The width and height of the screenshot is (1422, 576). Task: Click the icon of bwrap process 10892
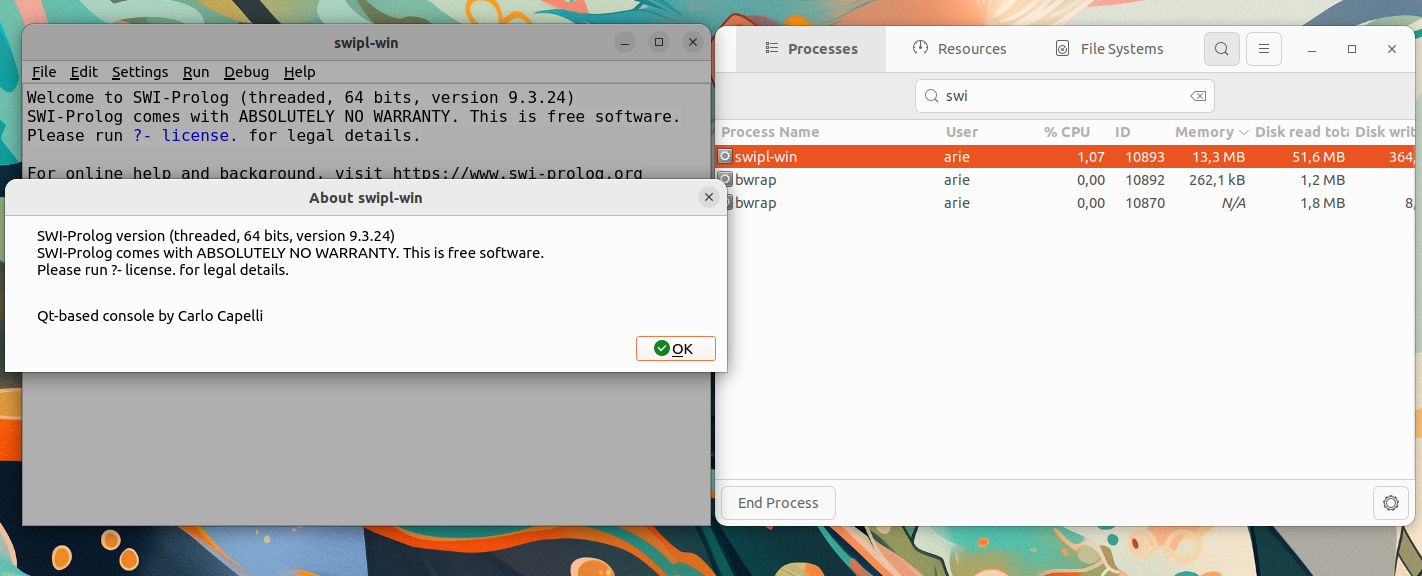(725, 180)
